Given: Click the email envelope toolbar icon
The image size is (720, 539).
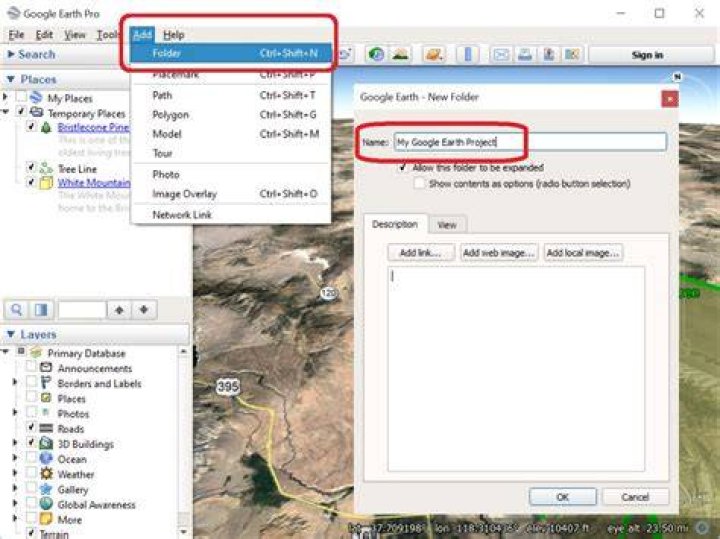Looking at the screenshot, I should [x=501, y=55].
